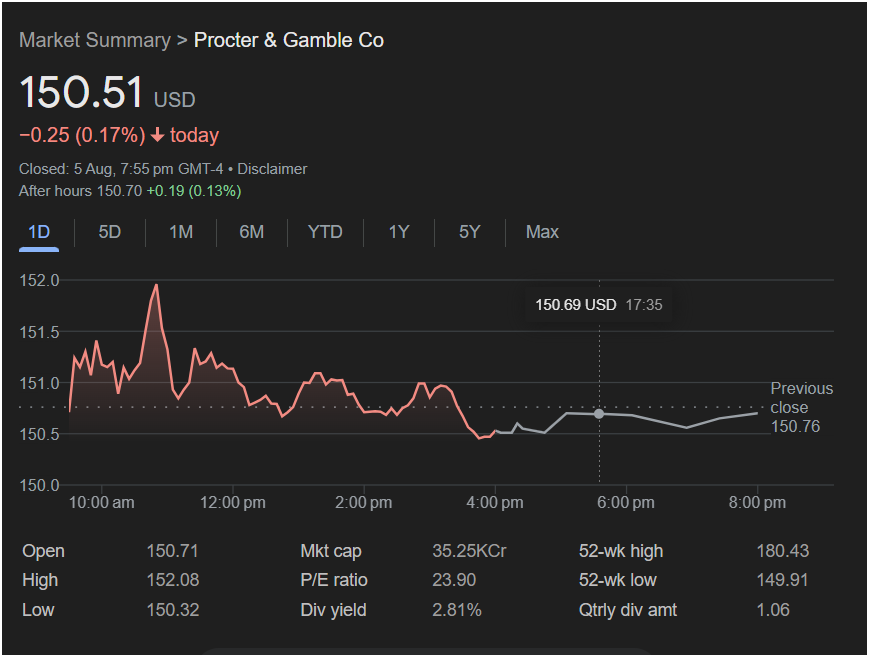Click the hover point marker on chart
The width and height of the screenshot is (869, 657).
(599, 414)
